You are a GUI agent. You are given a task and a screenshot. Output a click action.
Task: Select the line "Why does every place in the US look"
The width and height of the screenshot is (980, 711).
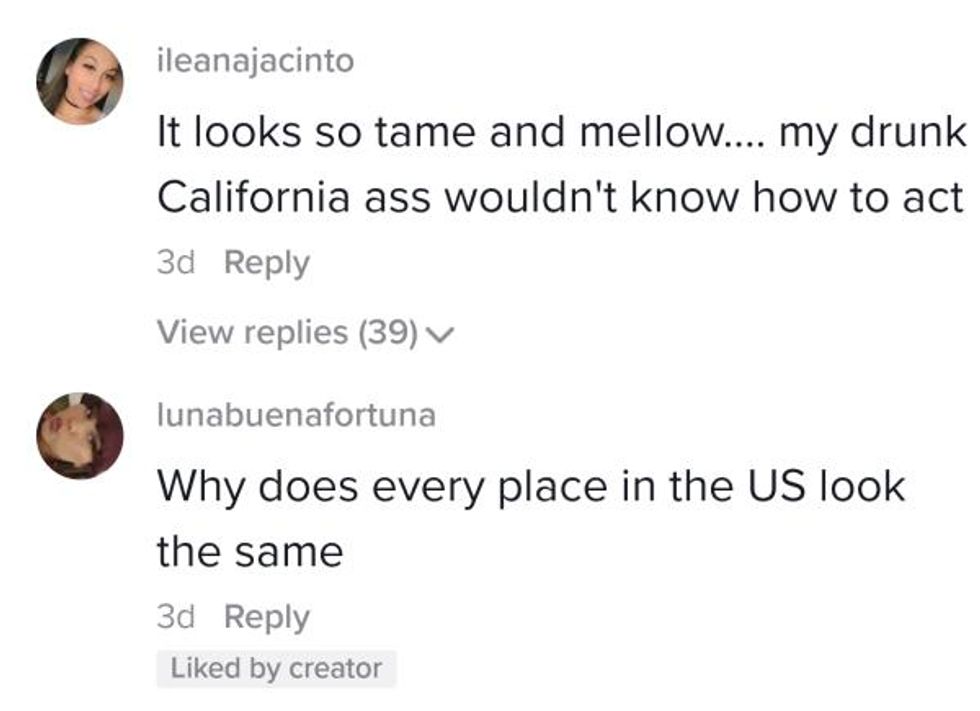coord(530,487)
